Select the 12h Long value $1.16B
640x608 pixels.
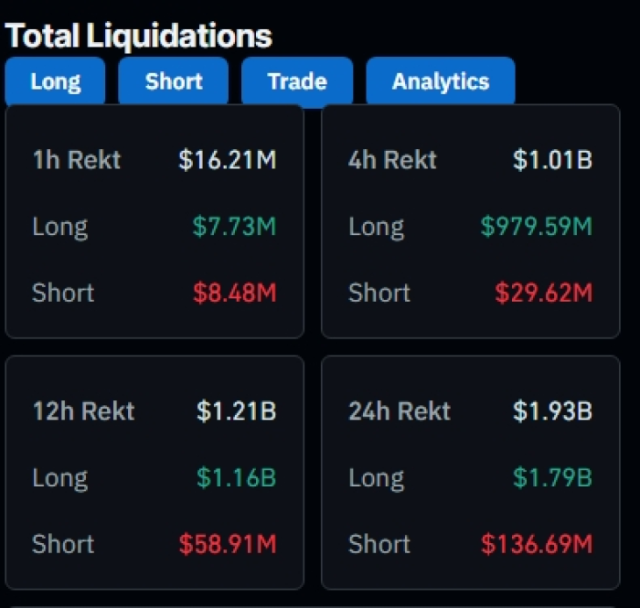(x=236, y=478)
